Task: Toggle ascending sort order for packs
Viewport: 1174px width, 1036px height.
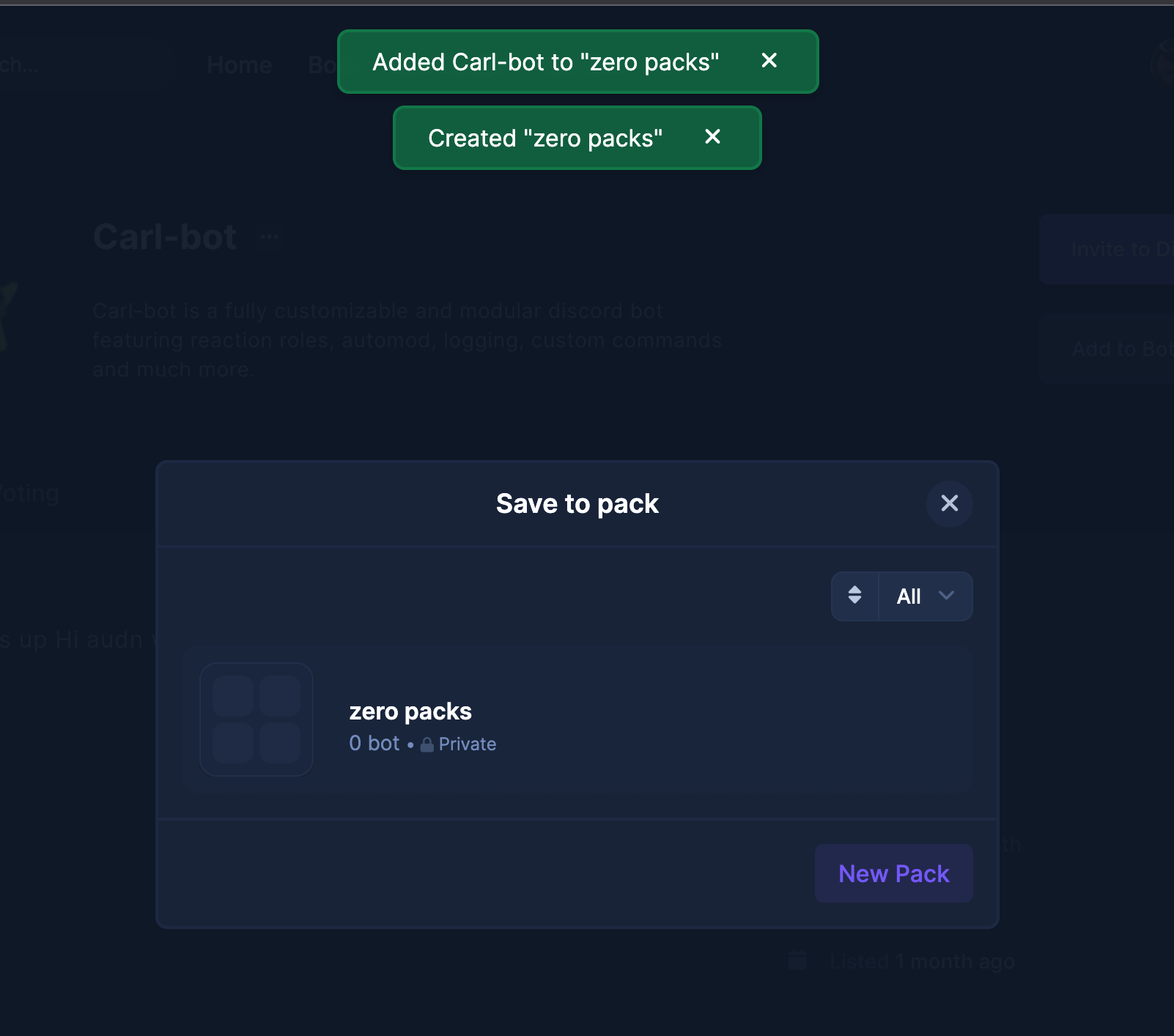Action: (854, 596)
